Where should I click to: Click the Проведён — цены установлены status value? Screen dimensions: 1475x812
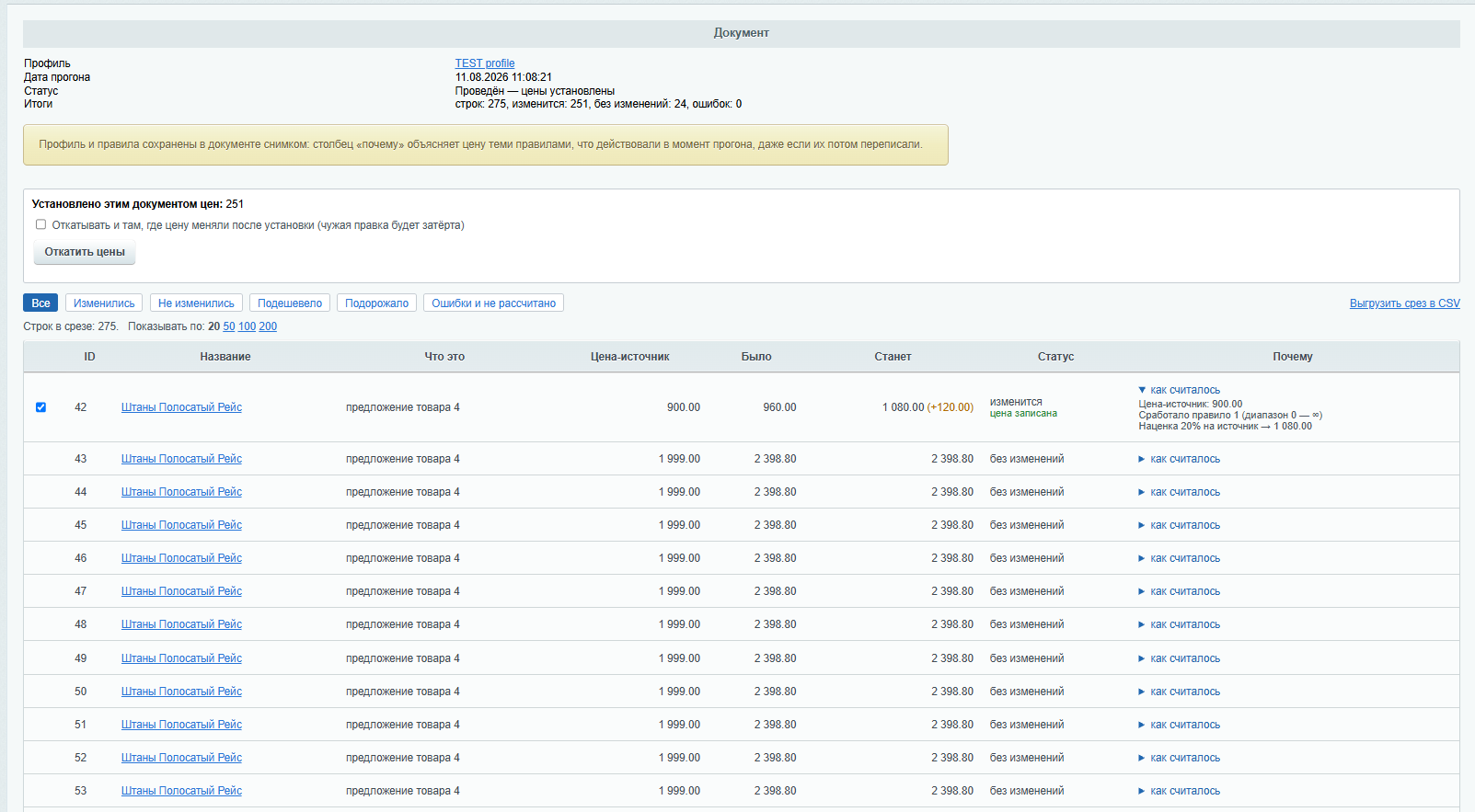535,91
